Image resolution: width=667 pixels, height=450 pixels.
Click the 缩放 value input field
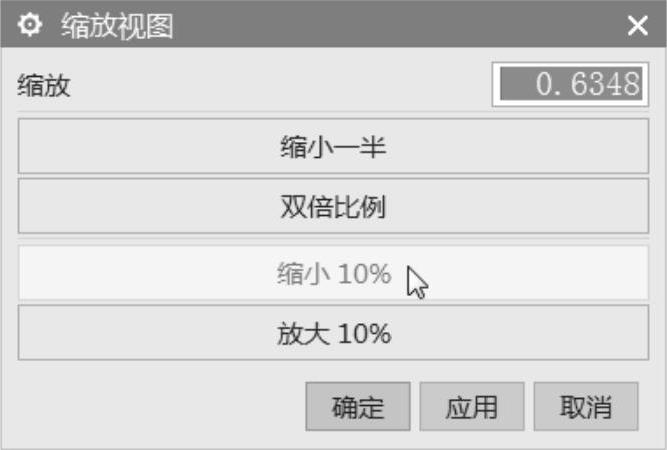570,84
